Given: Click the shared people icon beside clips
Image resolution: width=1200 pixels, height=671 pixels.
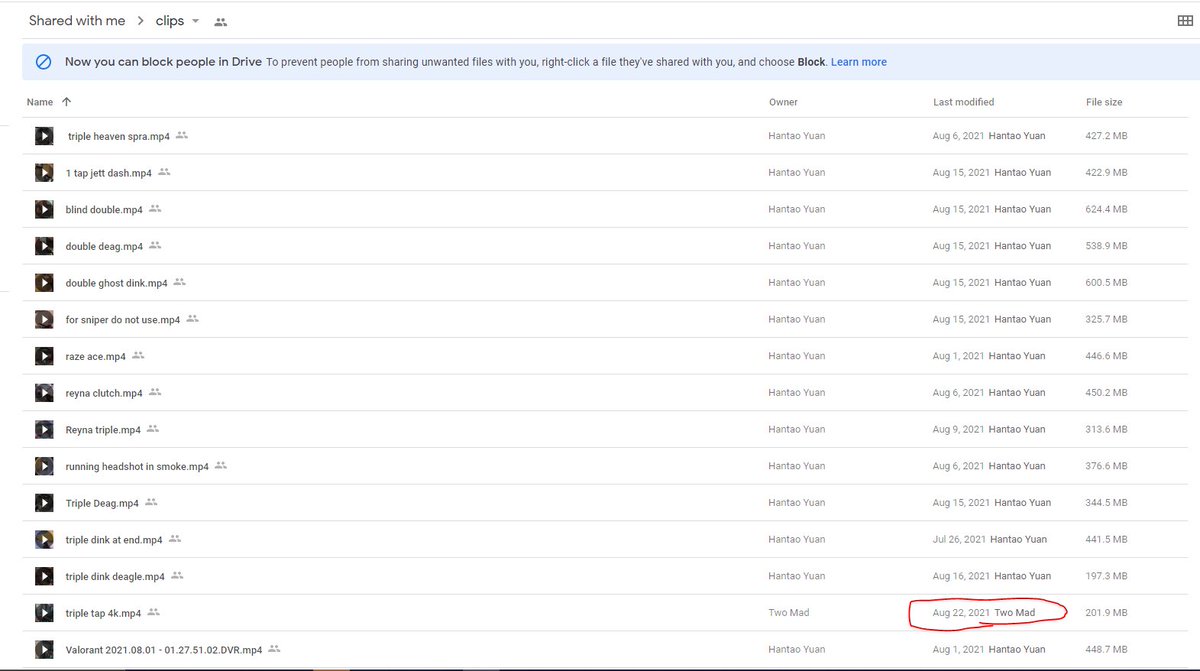Looking at the screenshot, I should tap(221, 22).
